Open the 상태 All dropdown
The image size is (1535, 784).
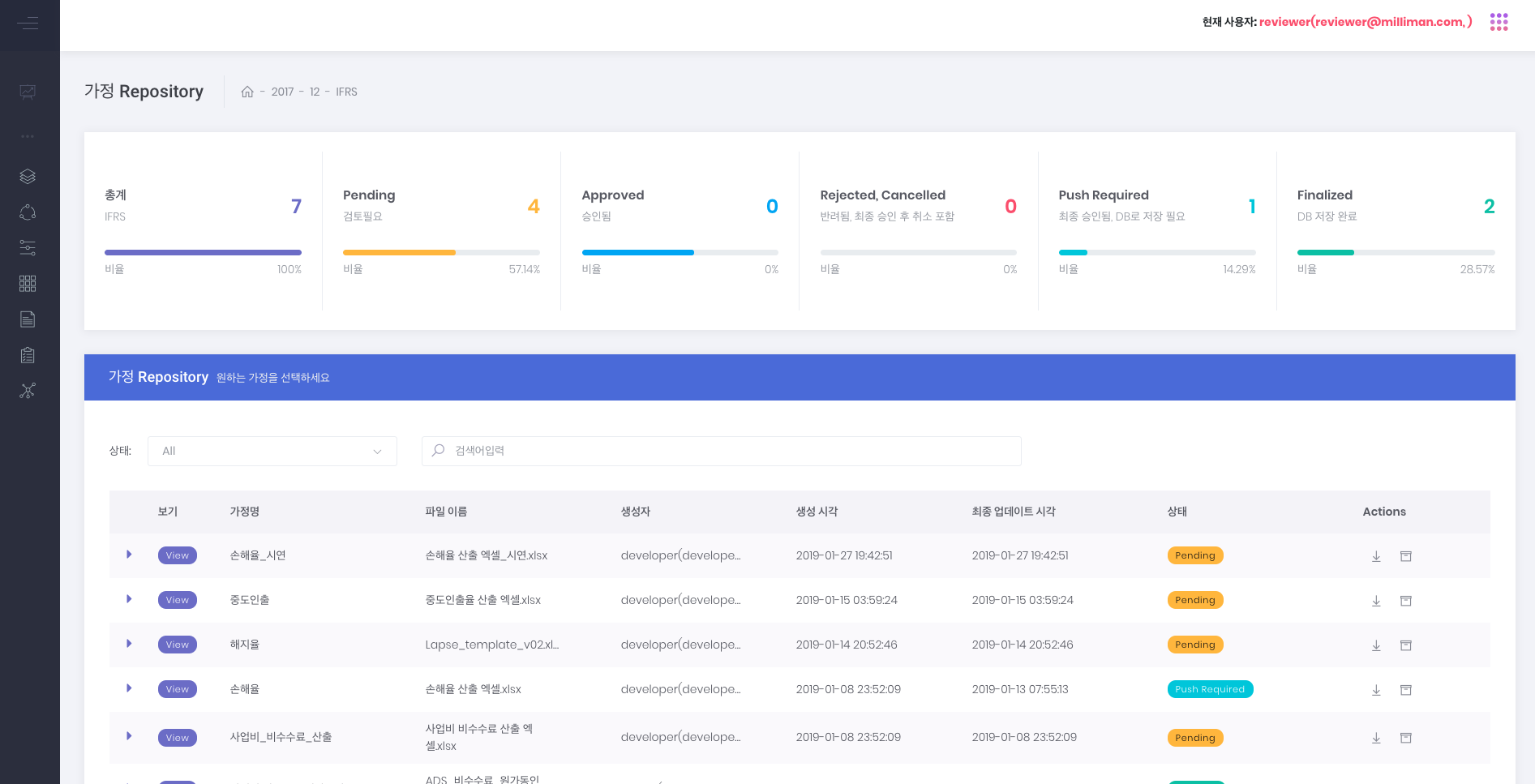point(272,451)
